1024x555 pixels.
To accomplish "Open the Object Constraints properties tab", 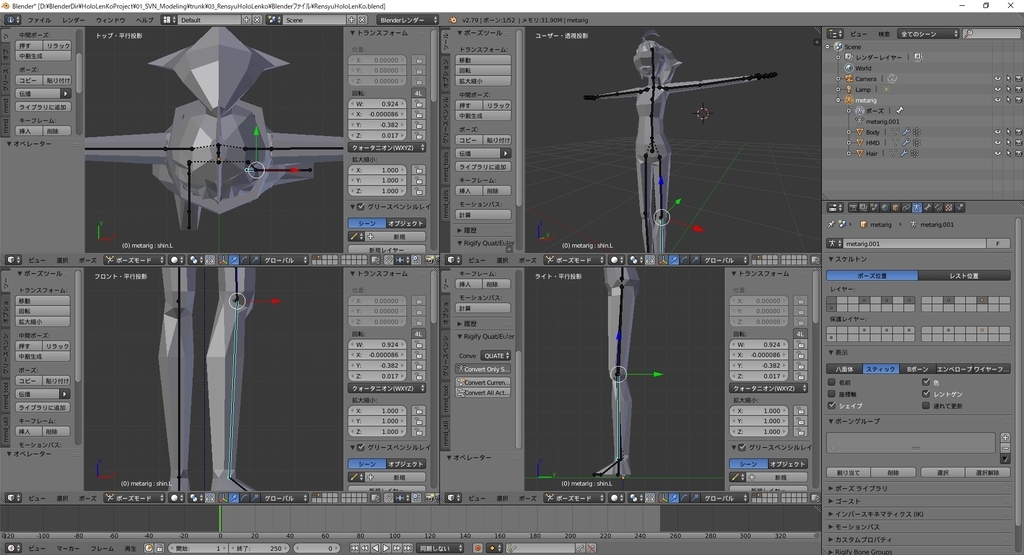I will pos(906,208).
